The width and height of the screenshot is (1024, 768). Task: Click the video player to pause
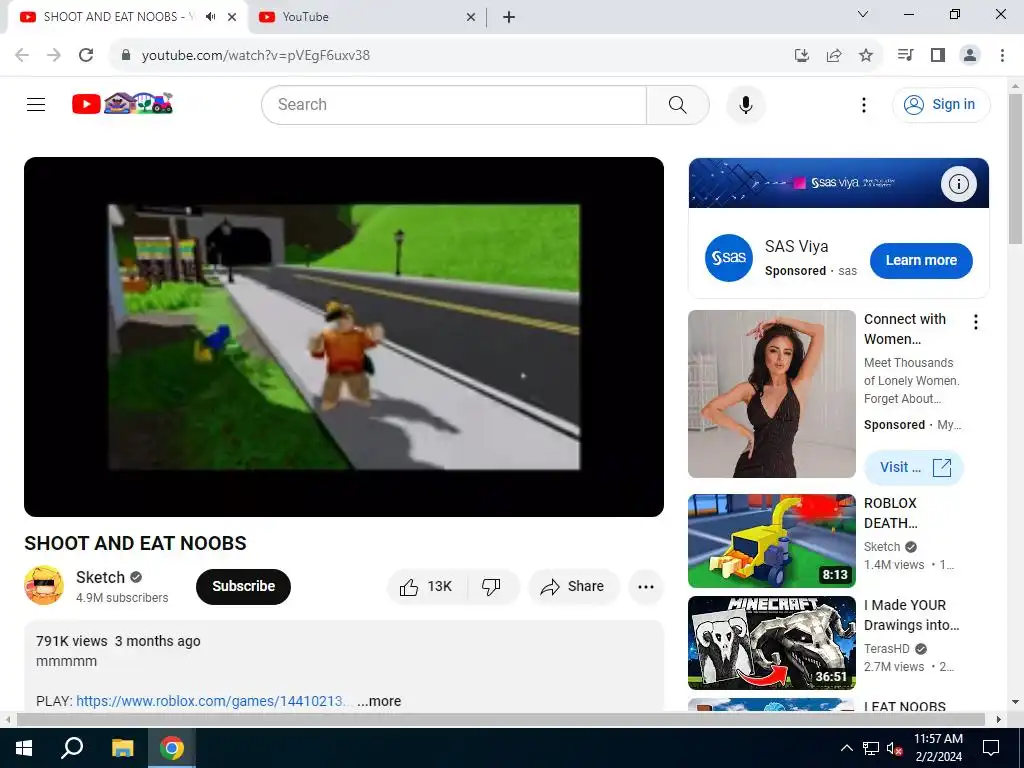[x=344, y=336]
